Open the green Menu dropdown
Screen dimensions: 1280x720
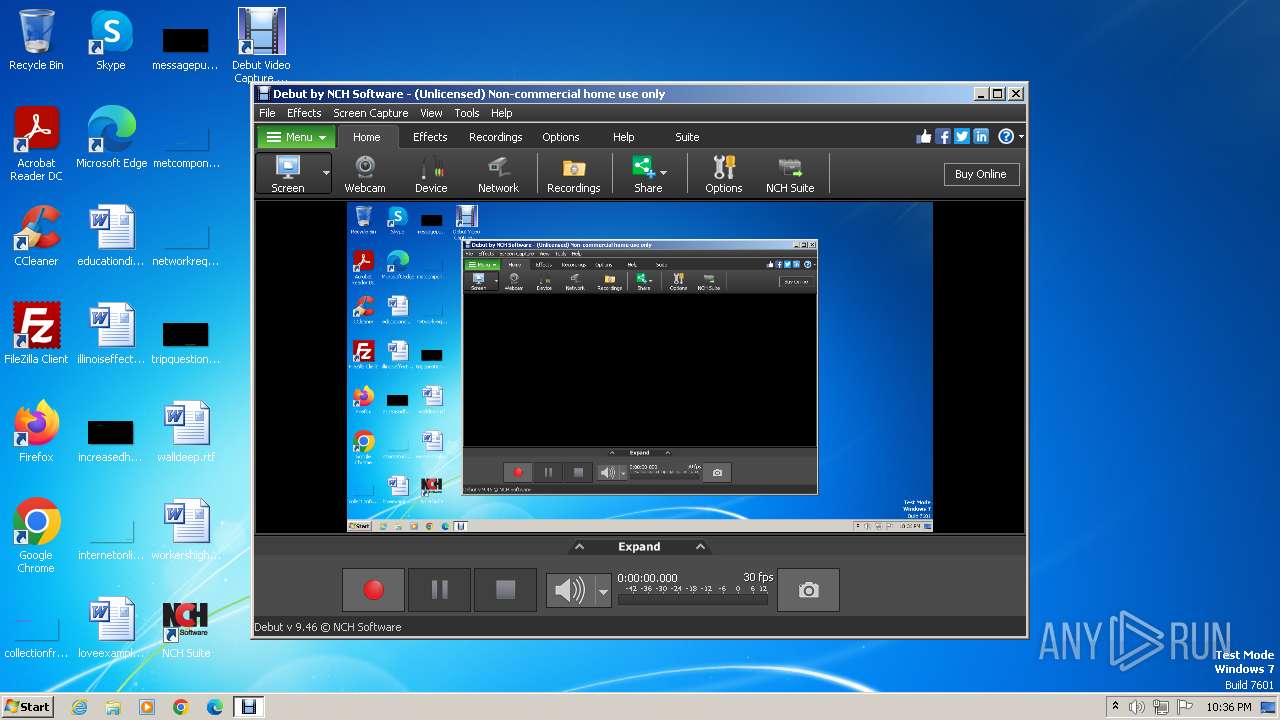click(296, 137)
